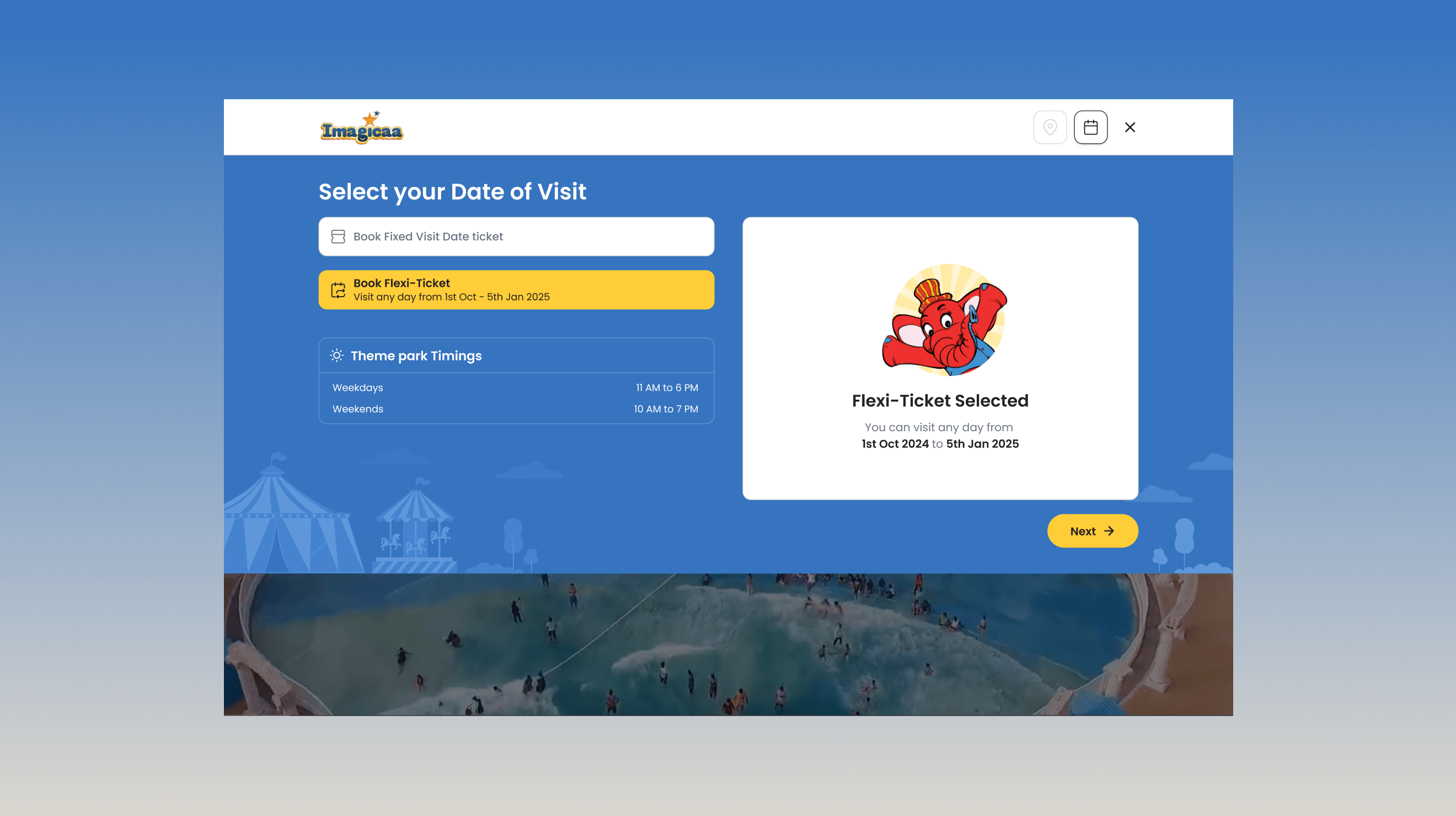
Task: Click the Next button
Action: coord(1092,530)
